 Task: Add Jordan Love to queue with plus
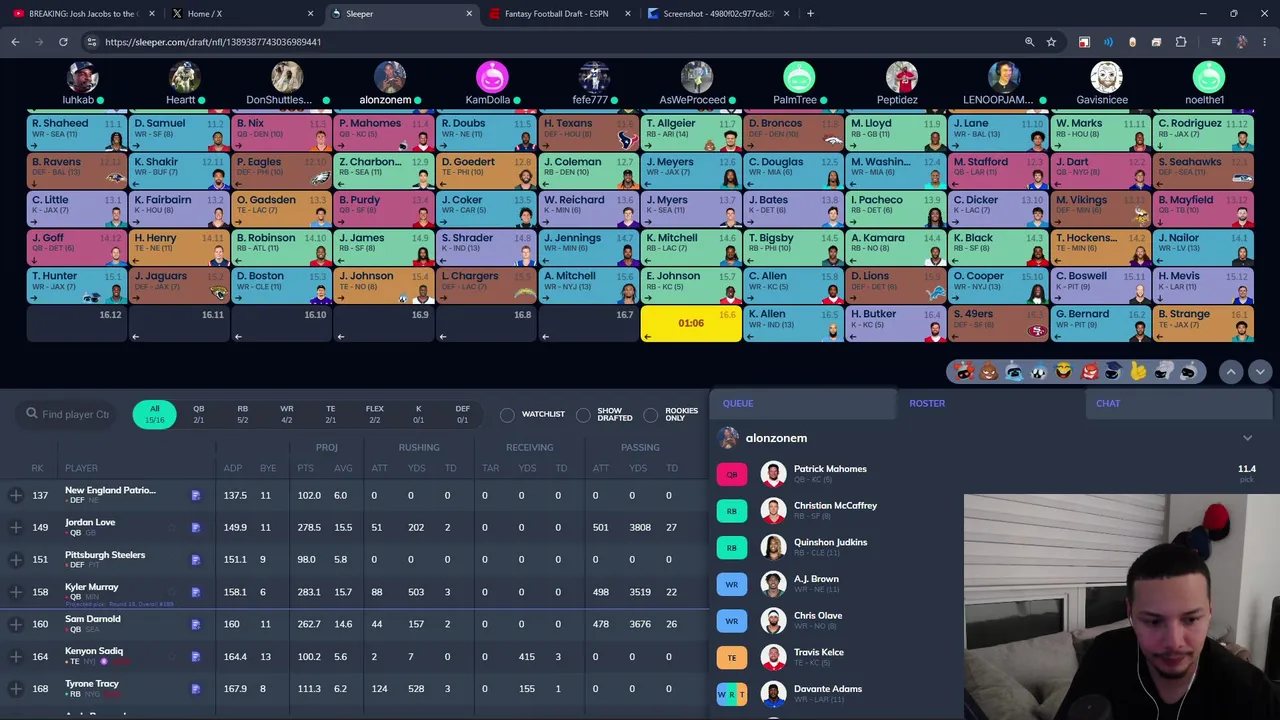[16, 527]
